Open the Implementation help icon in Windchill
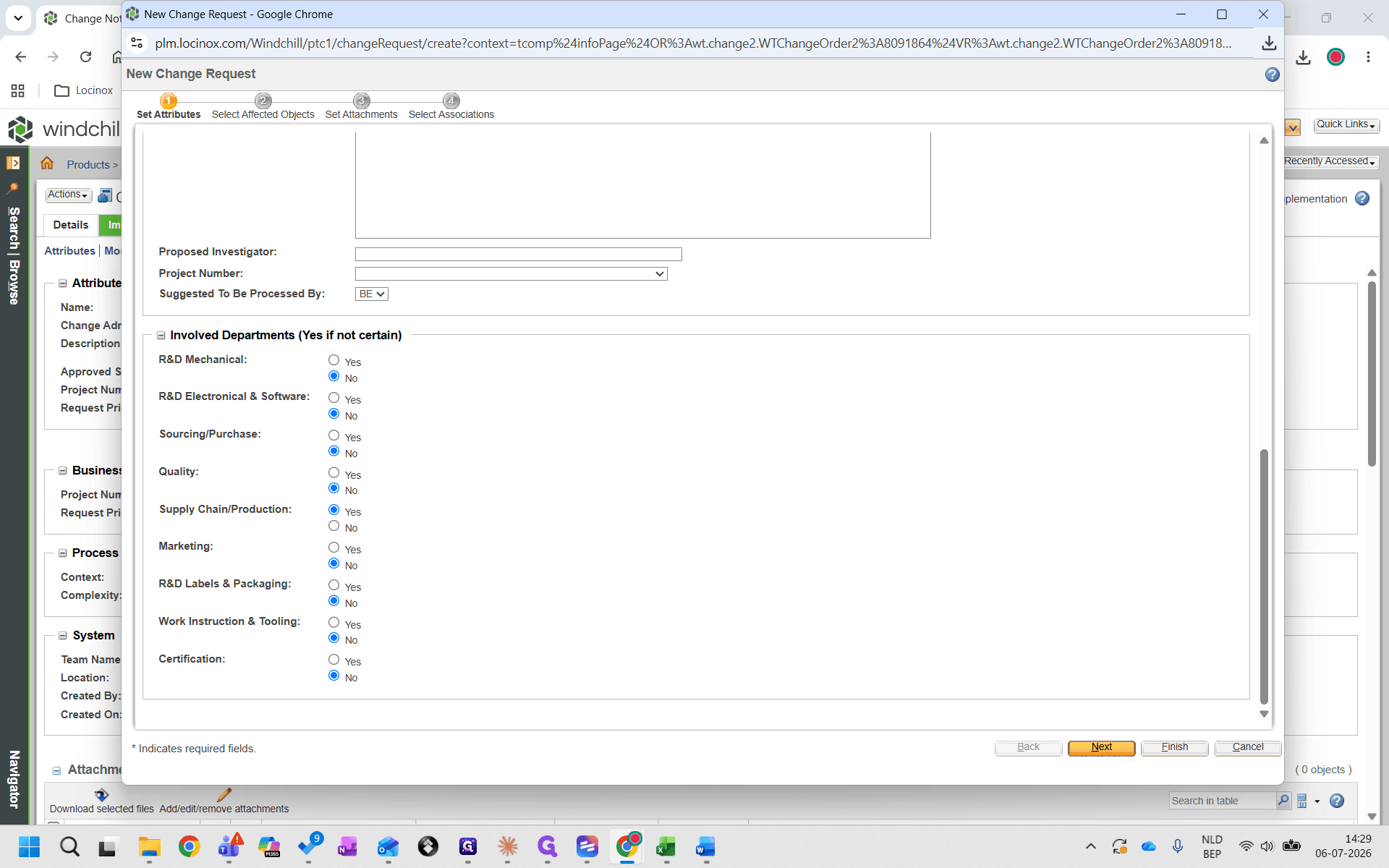The width and height of the screenshot is (1389, 868). [x=1362, y=198]
